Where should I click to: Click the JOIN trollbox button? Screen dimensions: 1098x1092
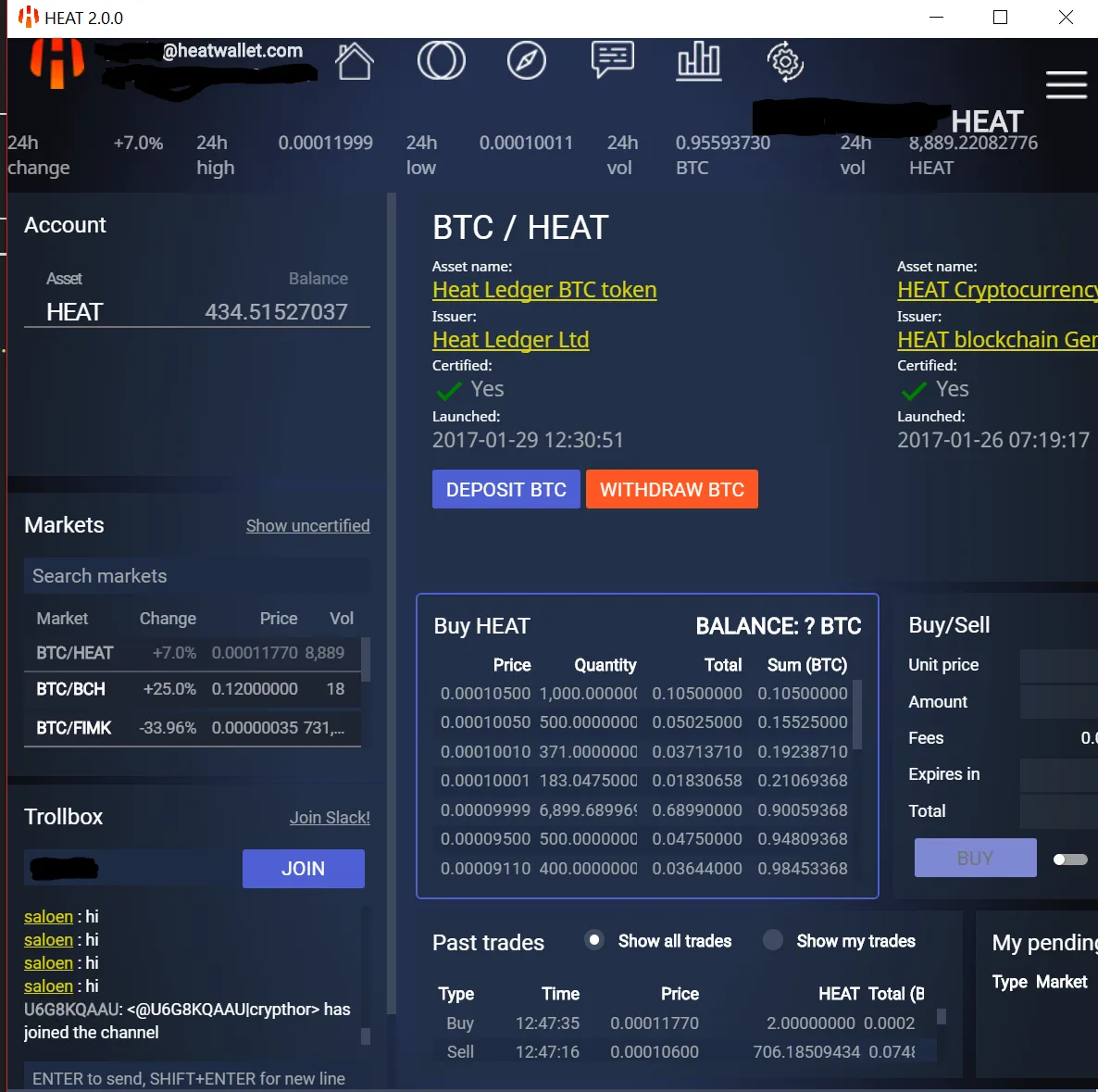[x=304, y=869]
